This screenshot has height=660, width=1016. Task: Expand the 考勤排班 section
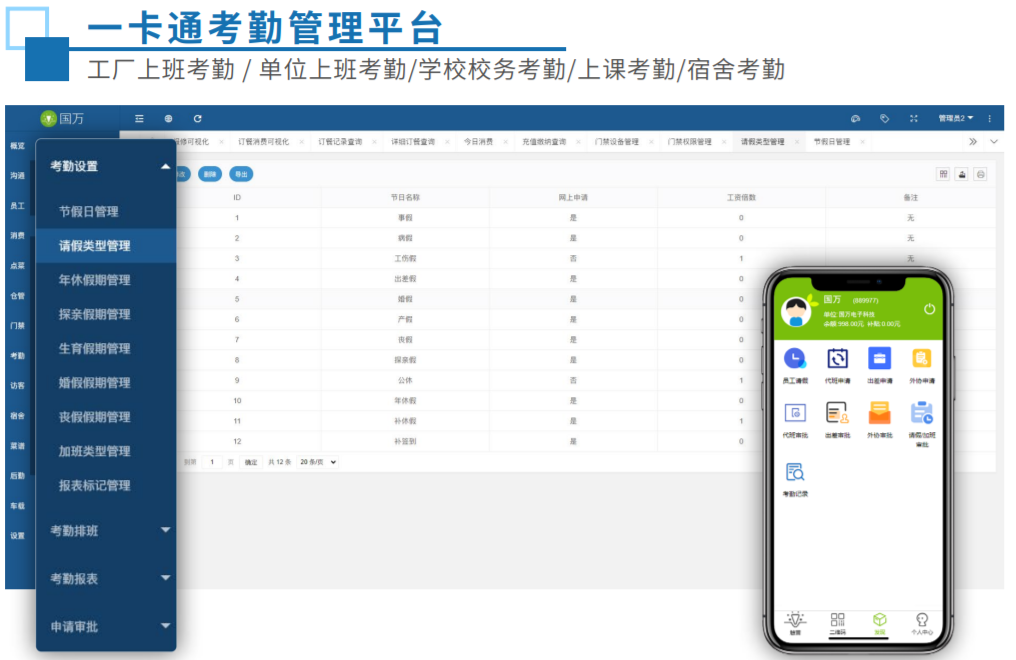[x=165, y=530]
